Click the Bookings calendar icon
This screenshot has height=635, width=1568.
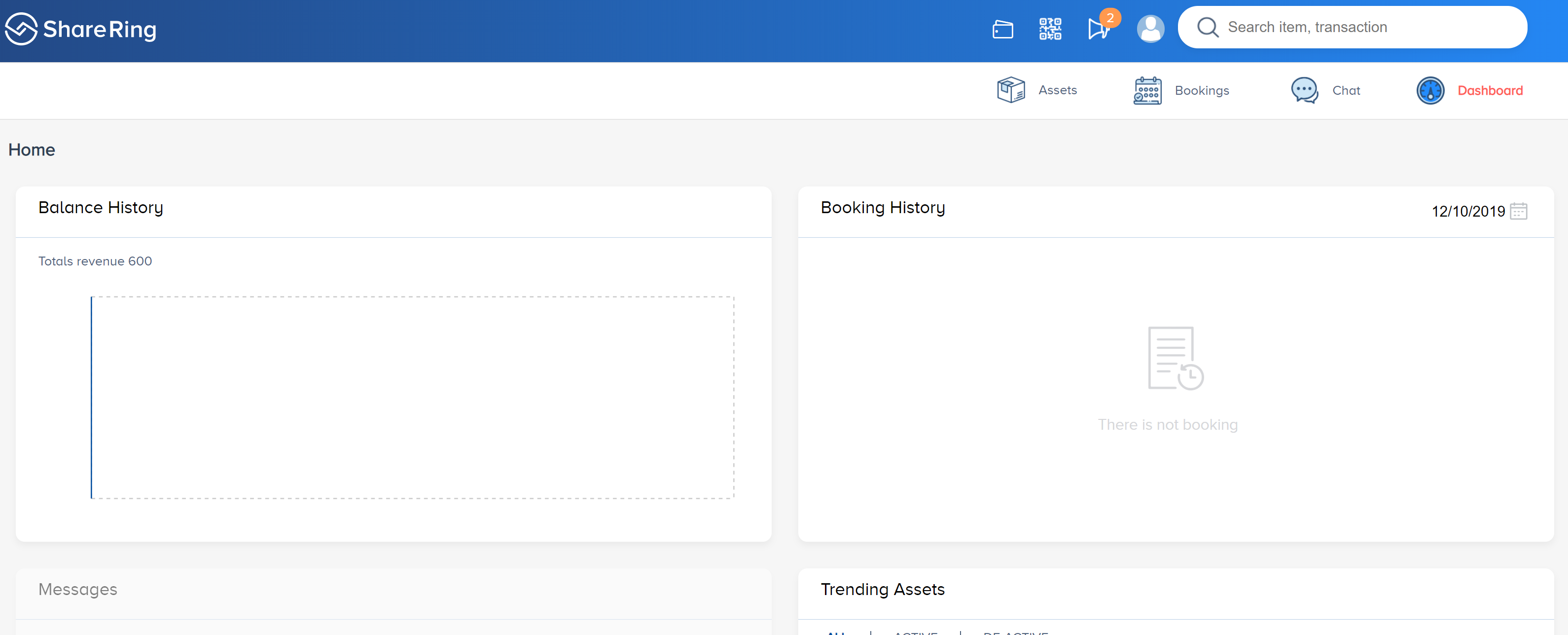point(1147,91)
